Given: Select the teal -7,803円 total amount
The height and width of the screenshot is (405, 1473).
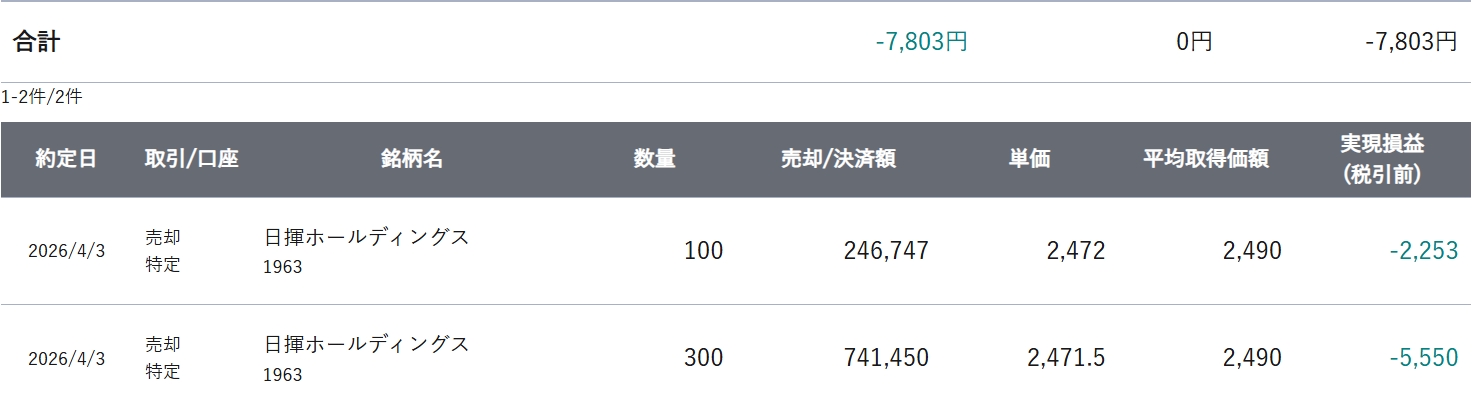Looking at the screenshot, I should pos(921,42).
